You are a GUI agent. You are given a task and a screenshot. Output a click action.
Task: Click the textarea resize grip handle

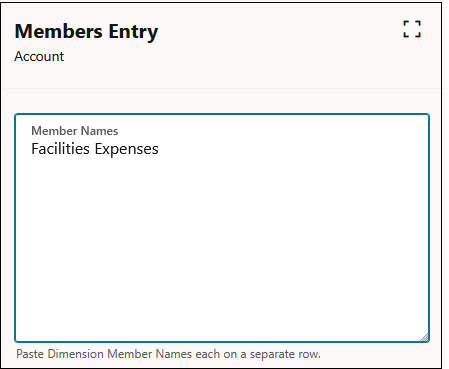click(x=425, y=338)
